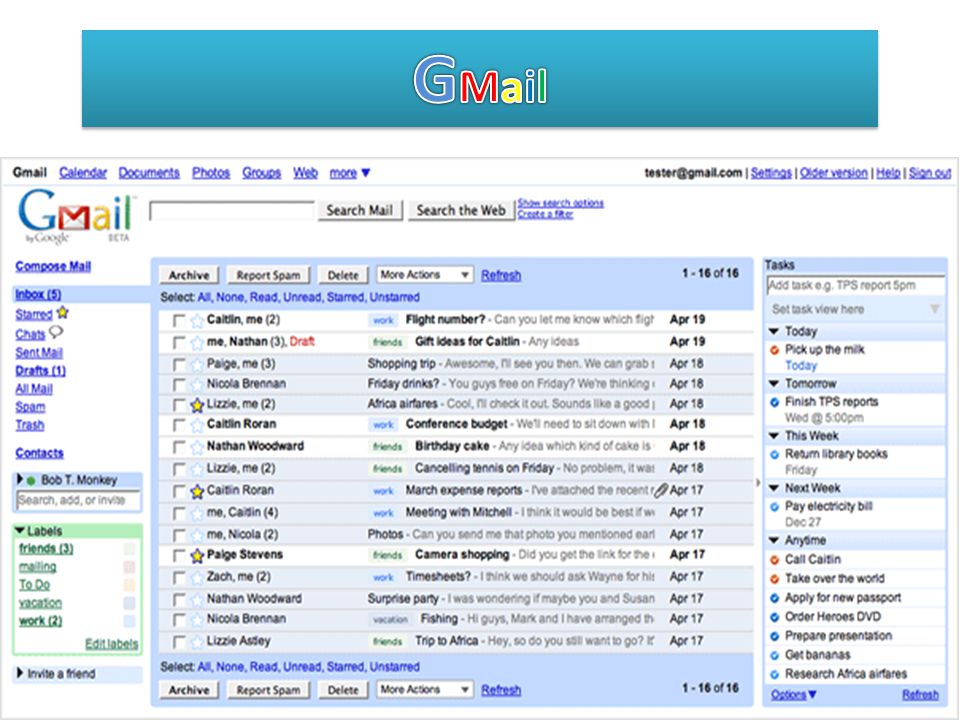This screenshot has width=960, height=720.
Task: Mark Return library books task done
Action: point(774,454)
